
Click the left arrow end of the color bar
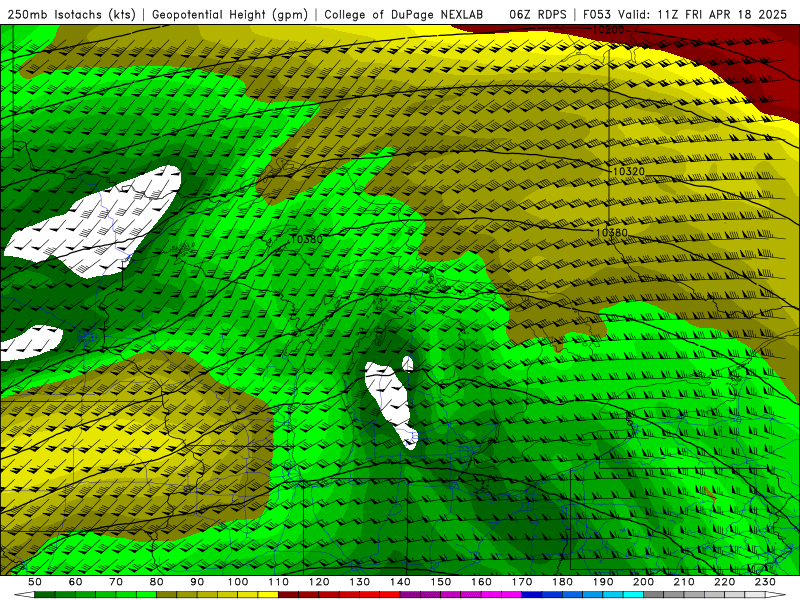pos(24,594)
